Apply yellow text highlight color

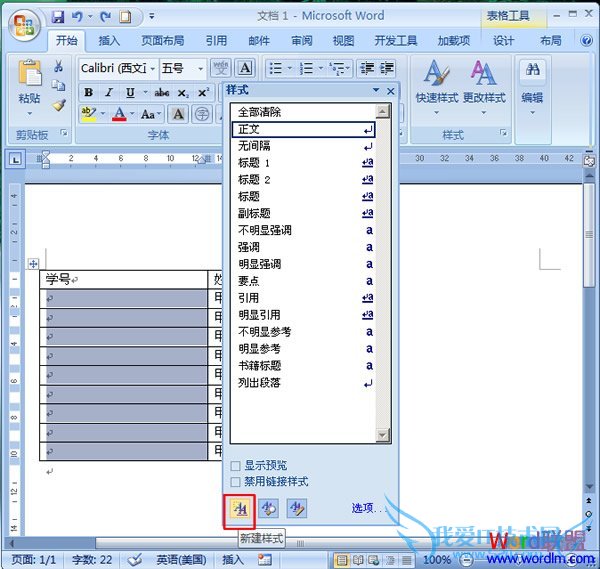click(89, 114)
